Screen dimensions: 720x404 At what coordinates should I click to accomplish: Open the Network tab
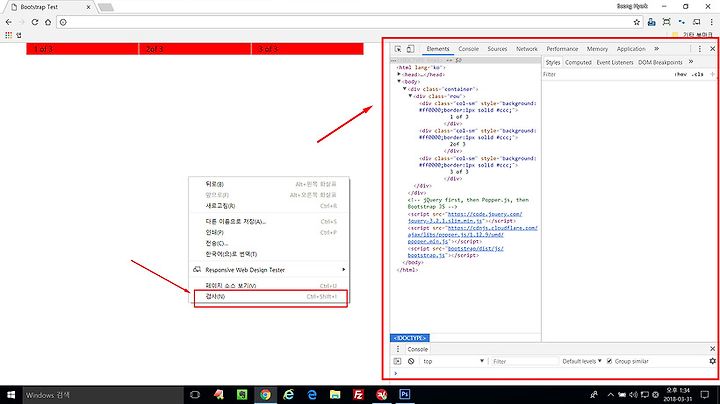click(x=527, y=49)
